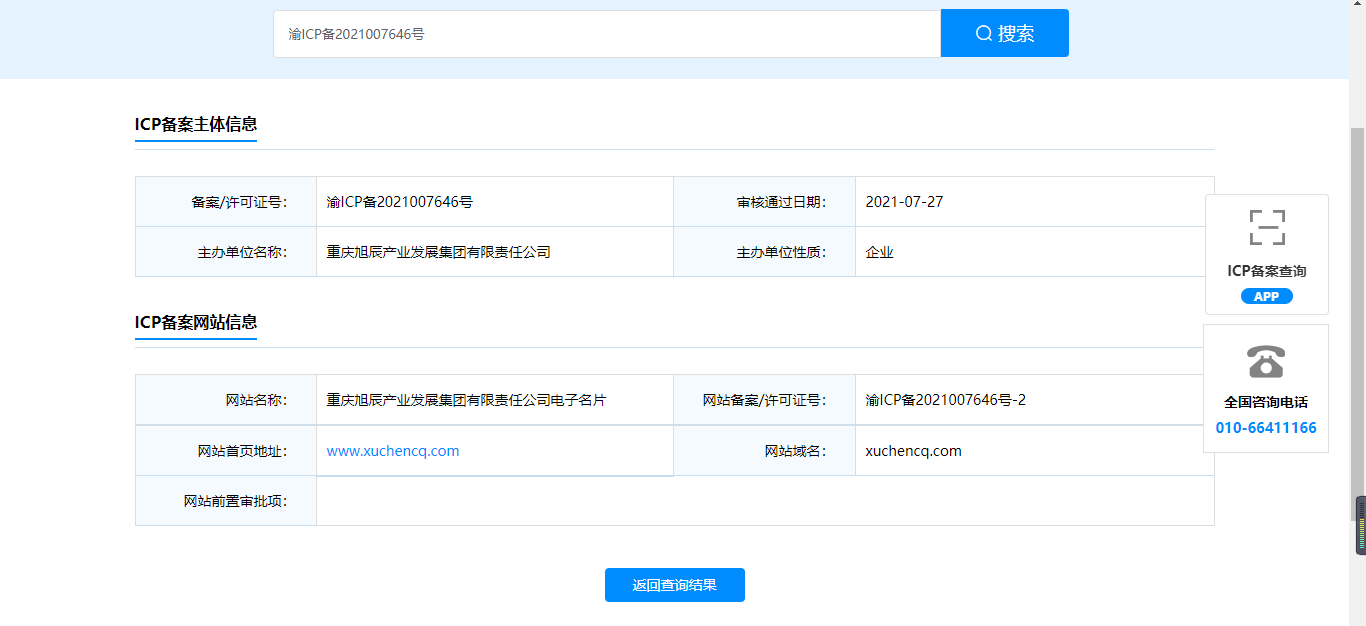Click the site name ending in 电子名片
Viewport: 1366px width, 626px height.
pos(466,400)
